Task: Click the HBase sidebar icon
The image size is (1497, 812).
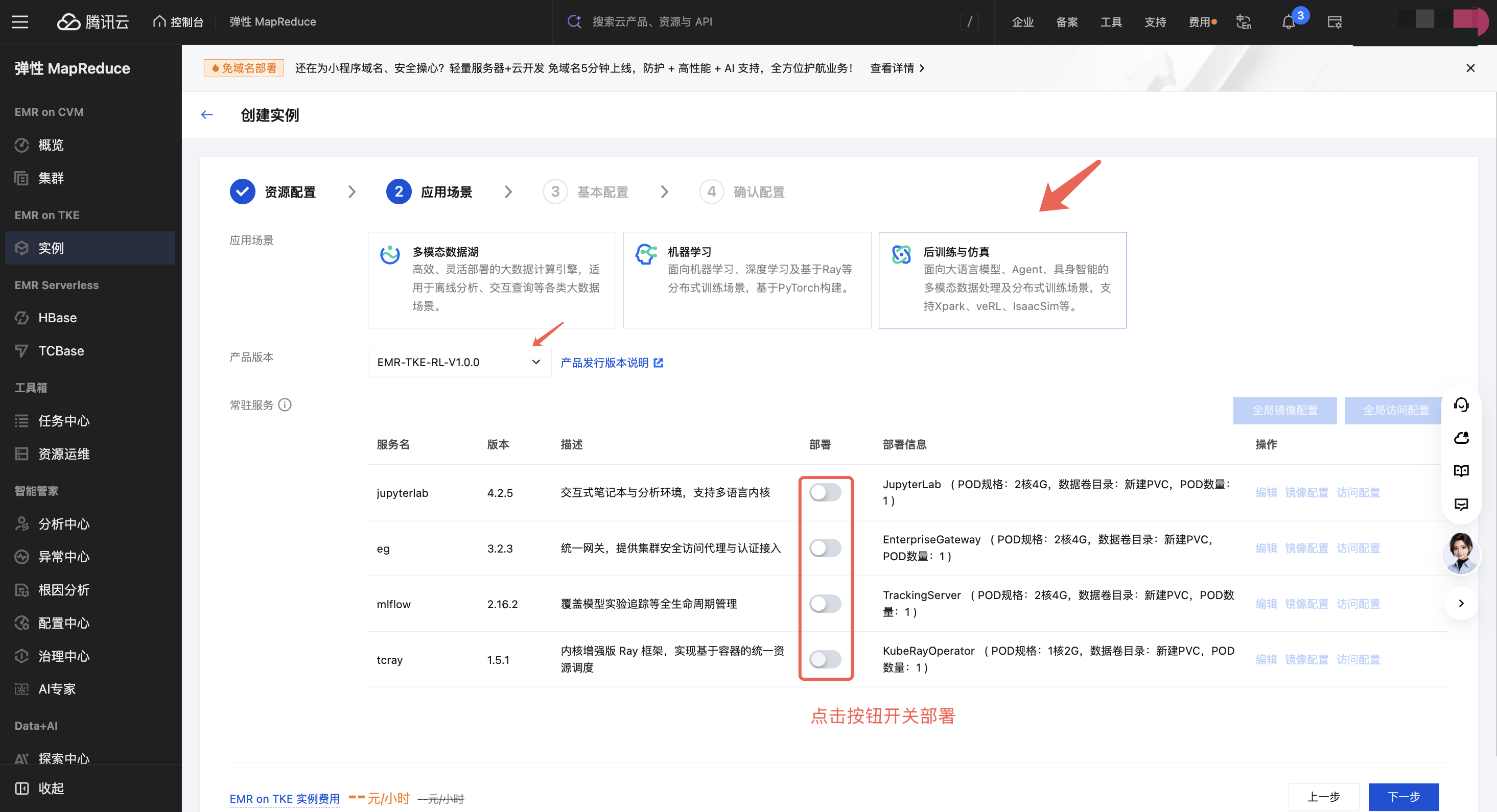Action: (21, 318)
